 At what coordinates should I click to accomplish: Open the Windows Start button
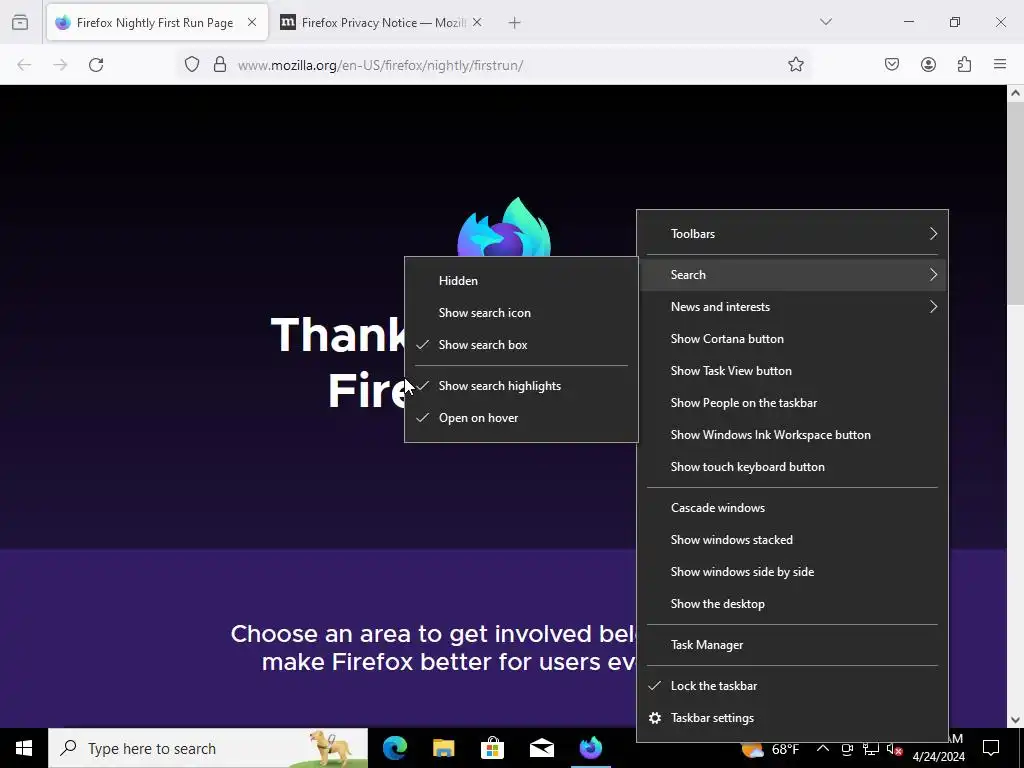coord(24,748)
